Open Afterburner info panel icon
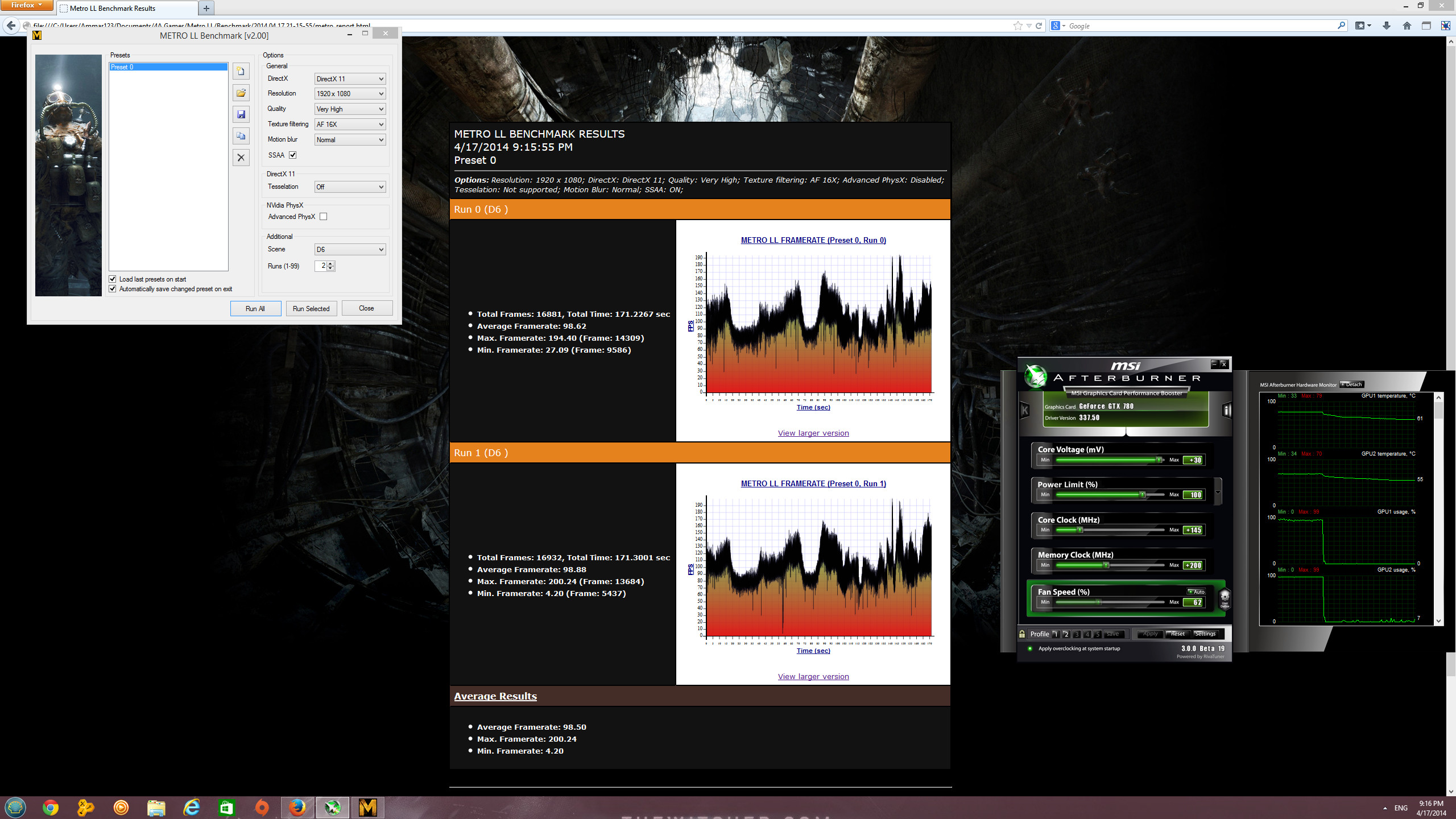This screenshot has width=1456, height=819. point(1227,410)
